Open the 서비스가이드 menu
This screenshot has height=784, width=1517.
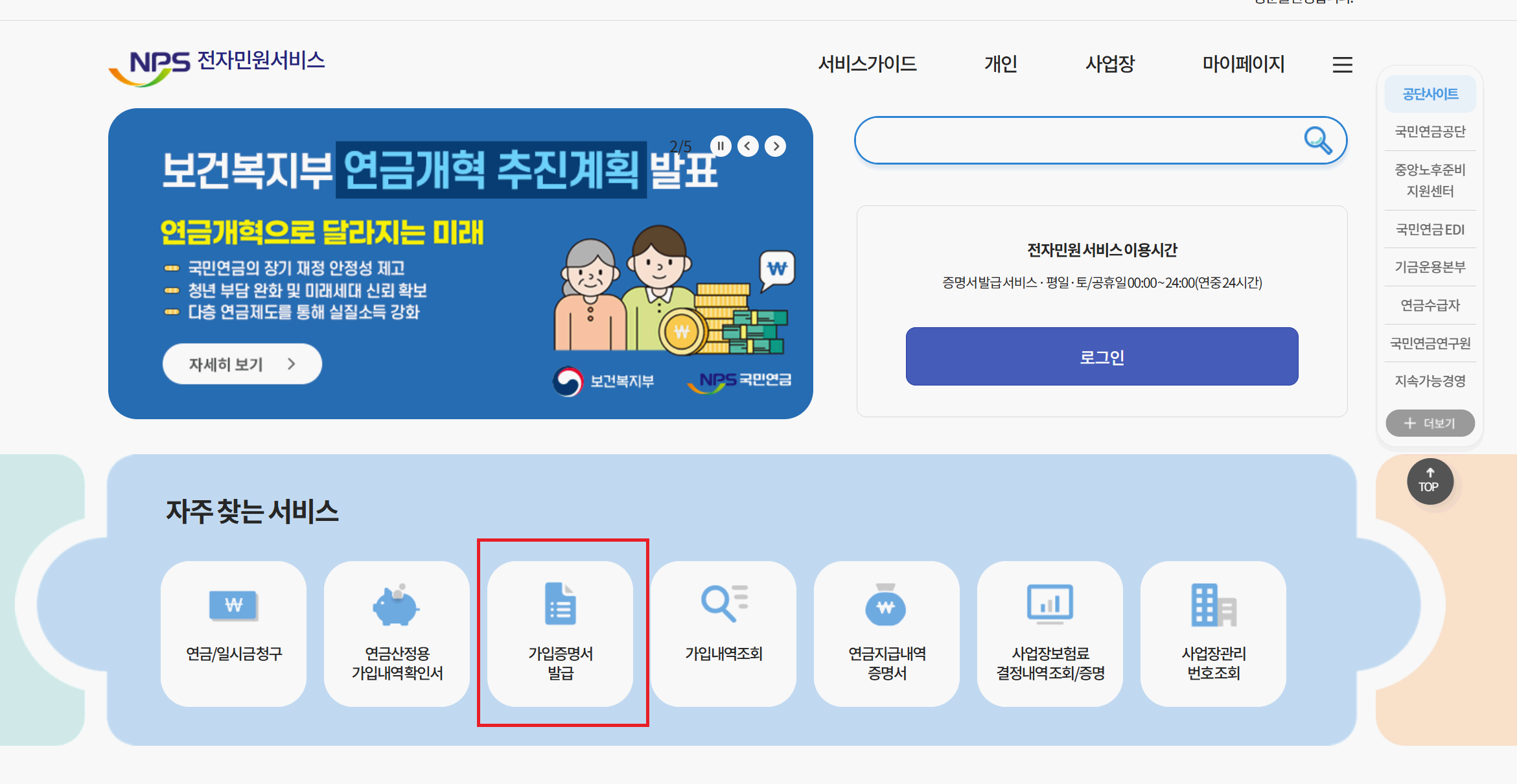click(867, 64)
